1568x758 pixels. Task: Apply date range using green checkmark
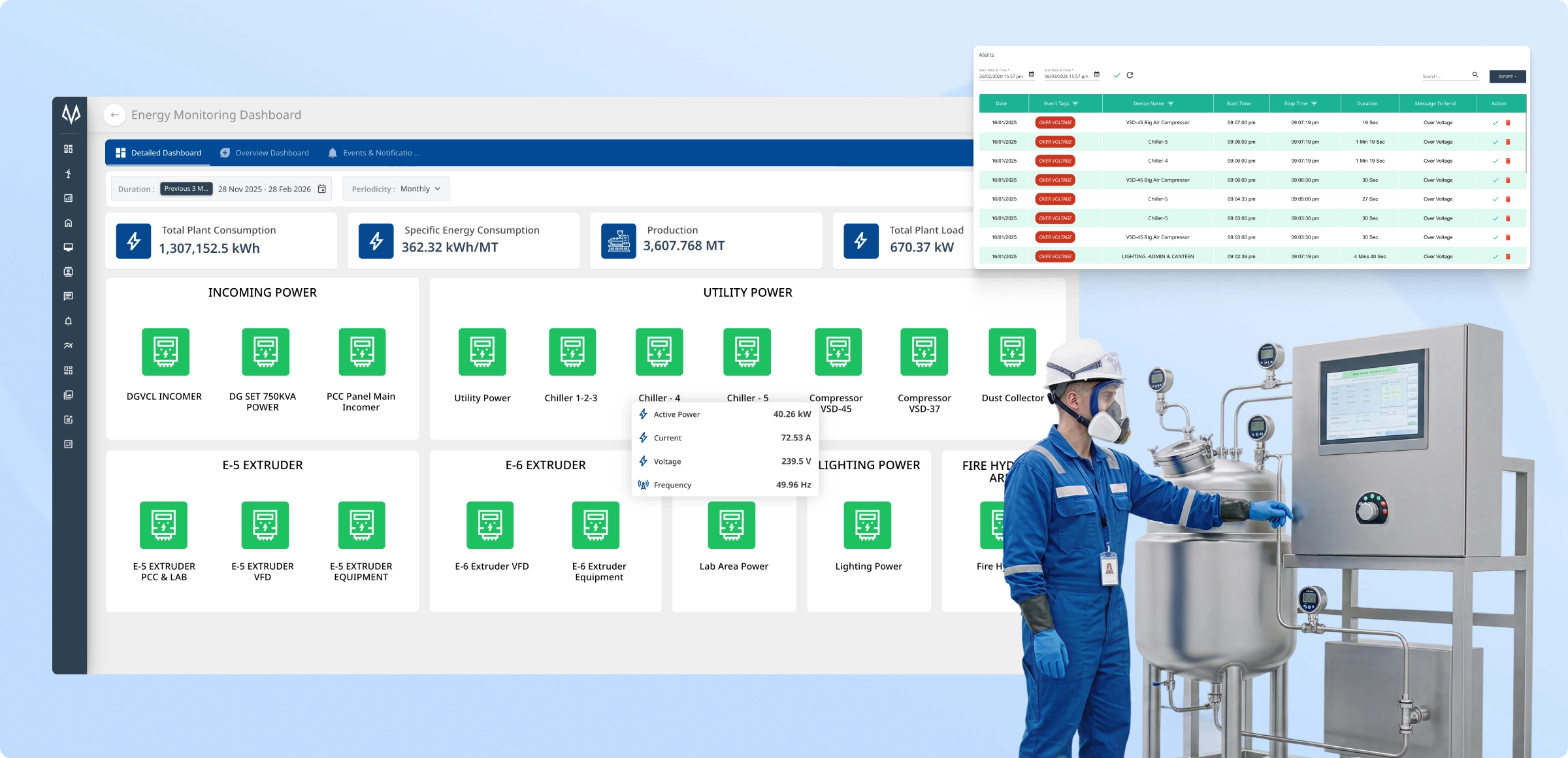1117,75
